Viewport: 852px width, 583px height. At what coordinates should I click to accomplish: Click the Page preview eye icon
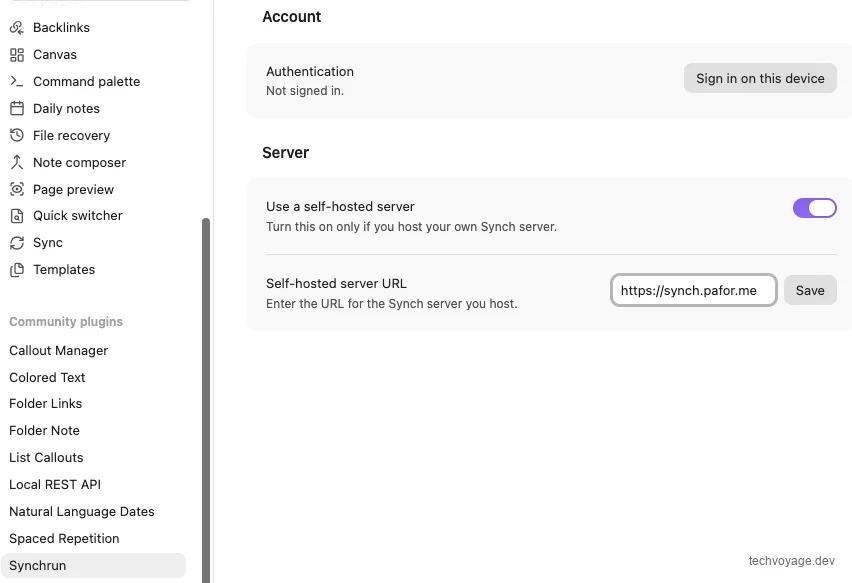[17, 189]
